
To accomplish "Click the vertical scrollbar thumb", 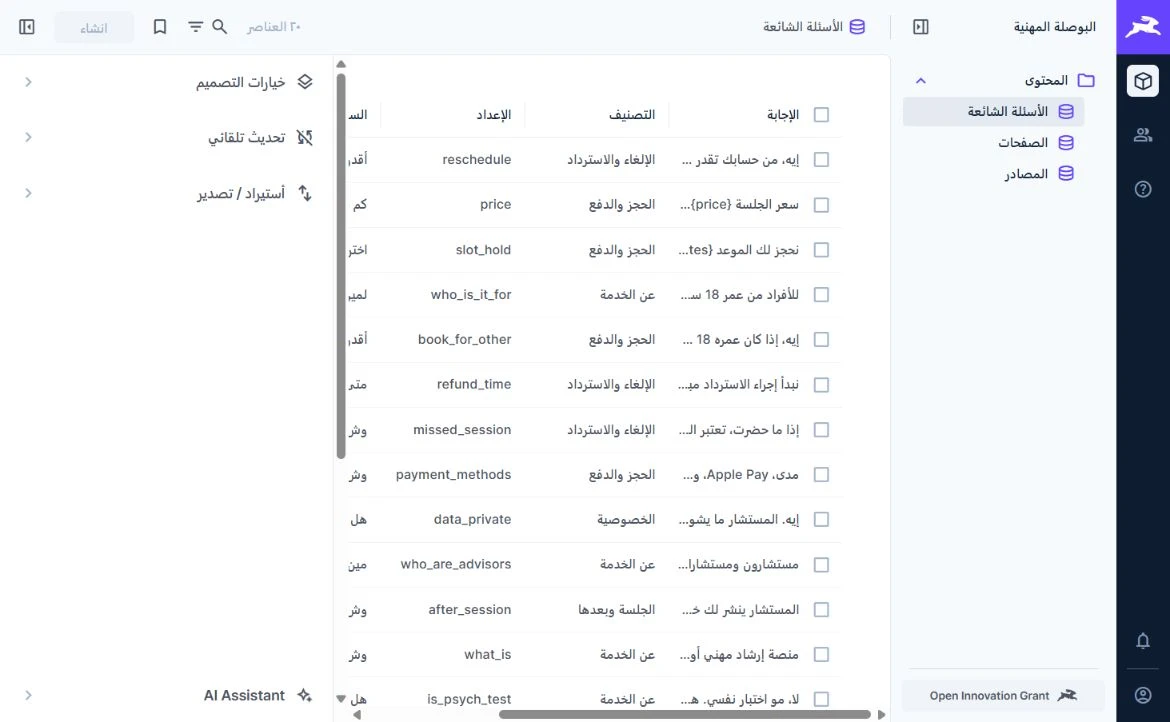I will click(x=341, y=266).
